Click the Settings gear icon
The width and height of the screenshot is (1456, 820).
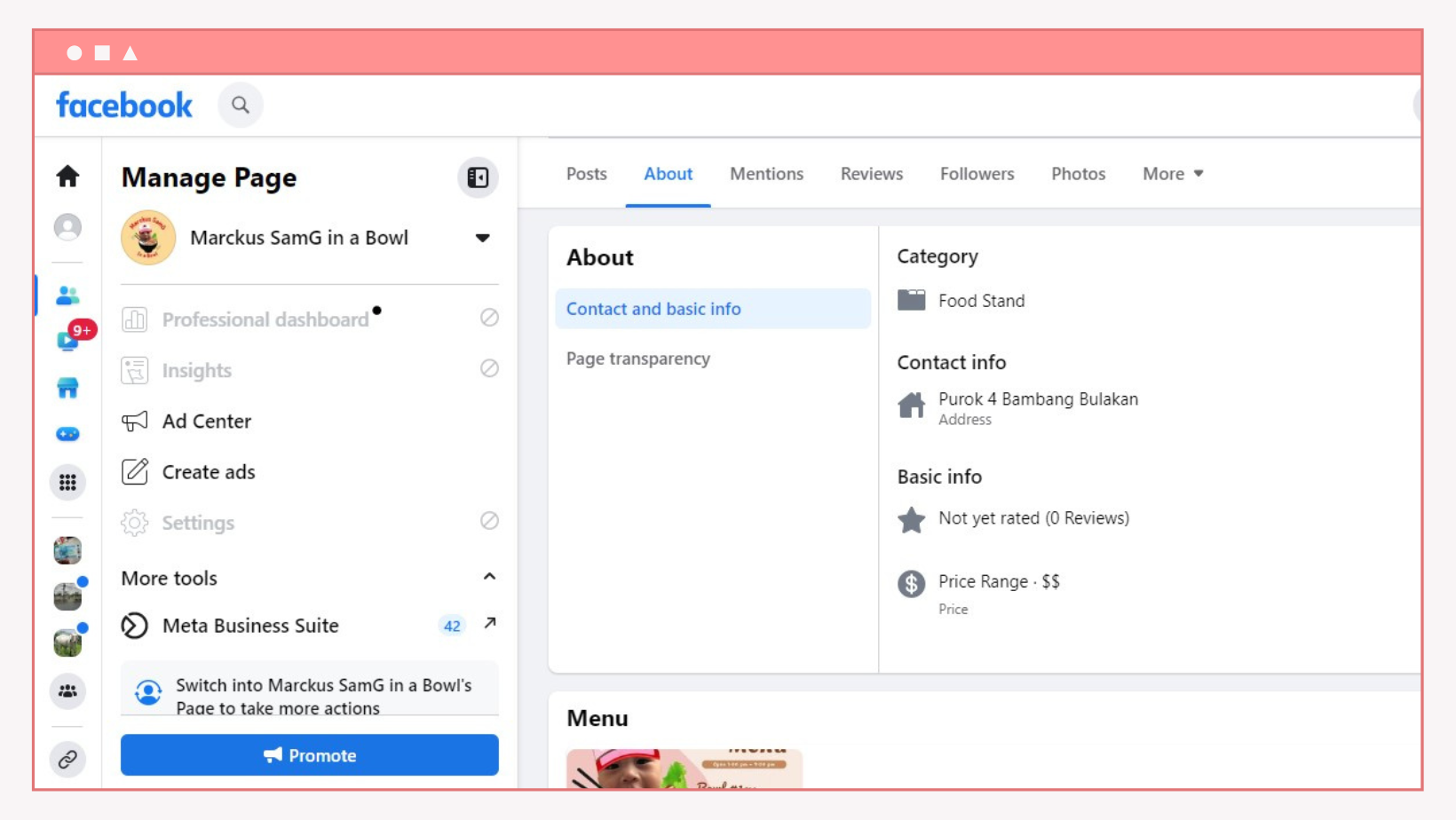pos(135,523)
